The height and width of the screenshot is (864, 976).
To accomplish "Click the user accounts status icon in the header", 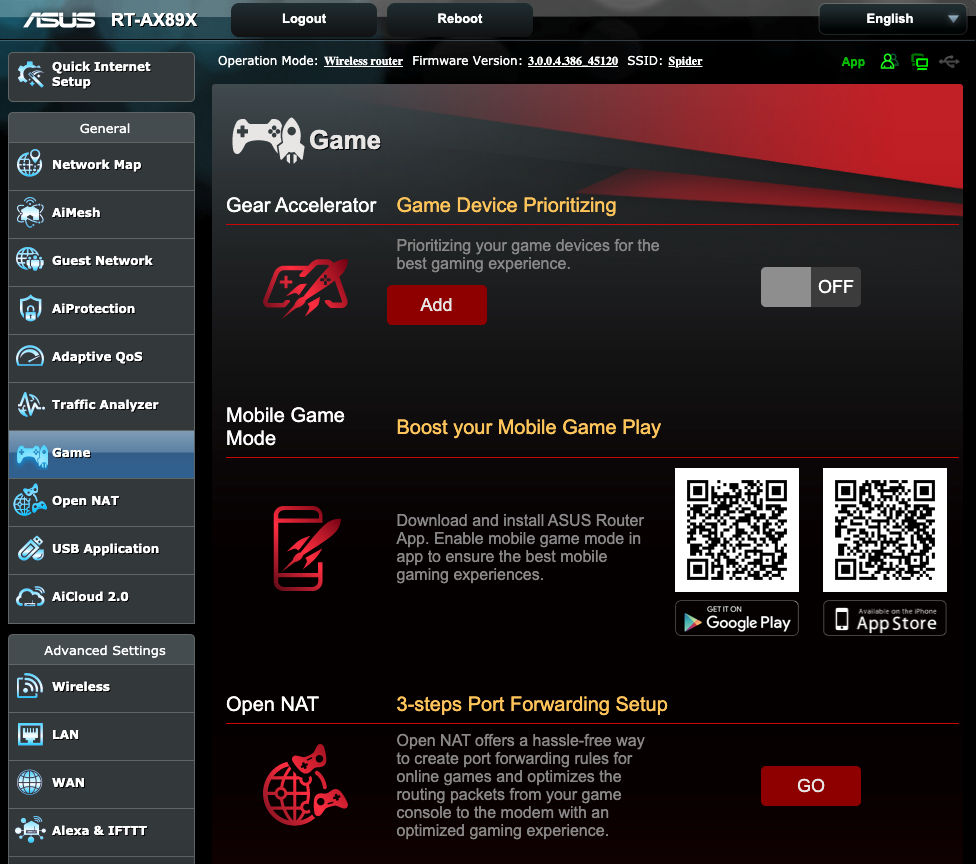I will pyautogui.click(x=889, y=61).
